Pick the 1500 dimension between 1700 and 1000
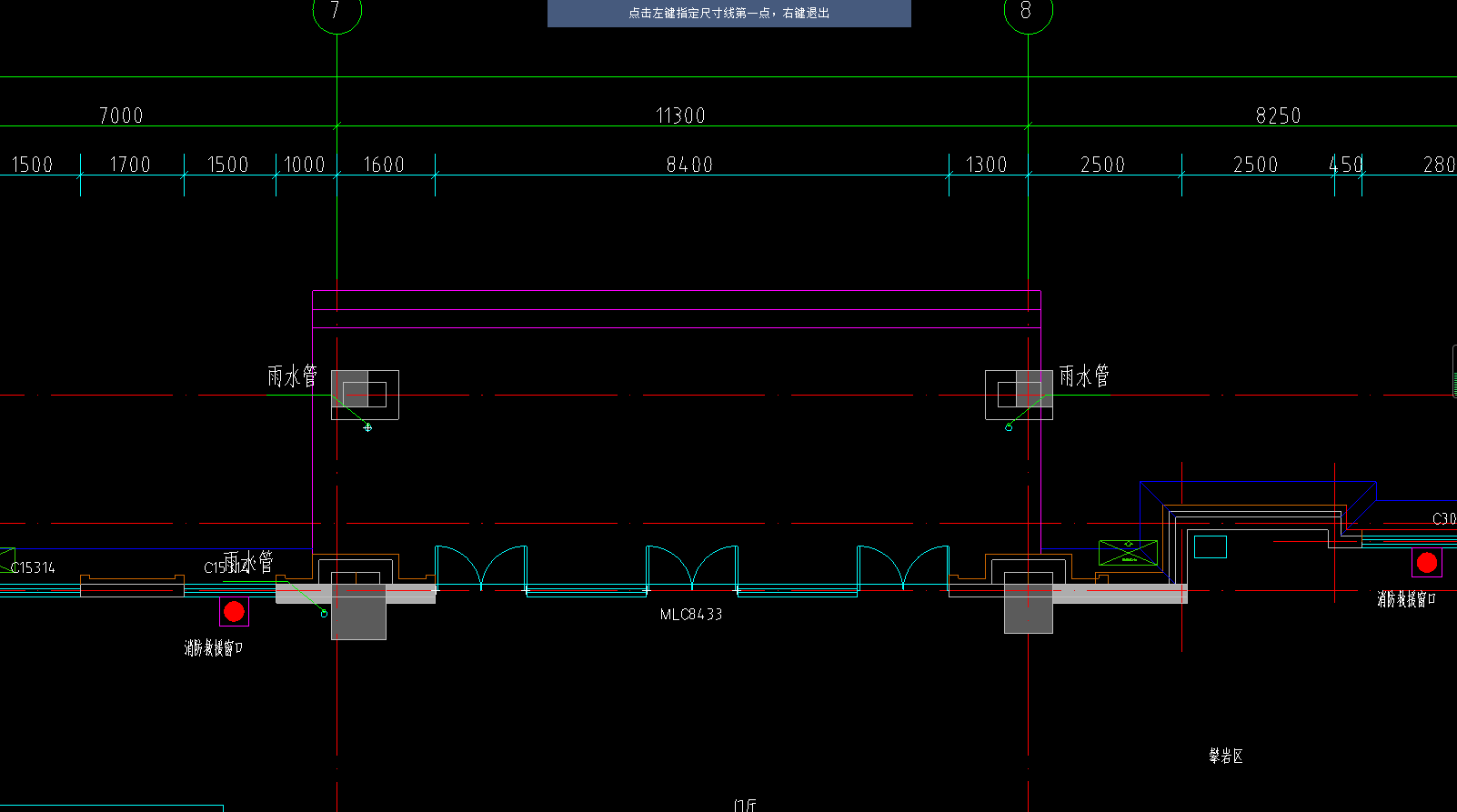The height and width of the screenshot is (812, 1457). tap(228, 165)
